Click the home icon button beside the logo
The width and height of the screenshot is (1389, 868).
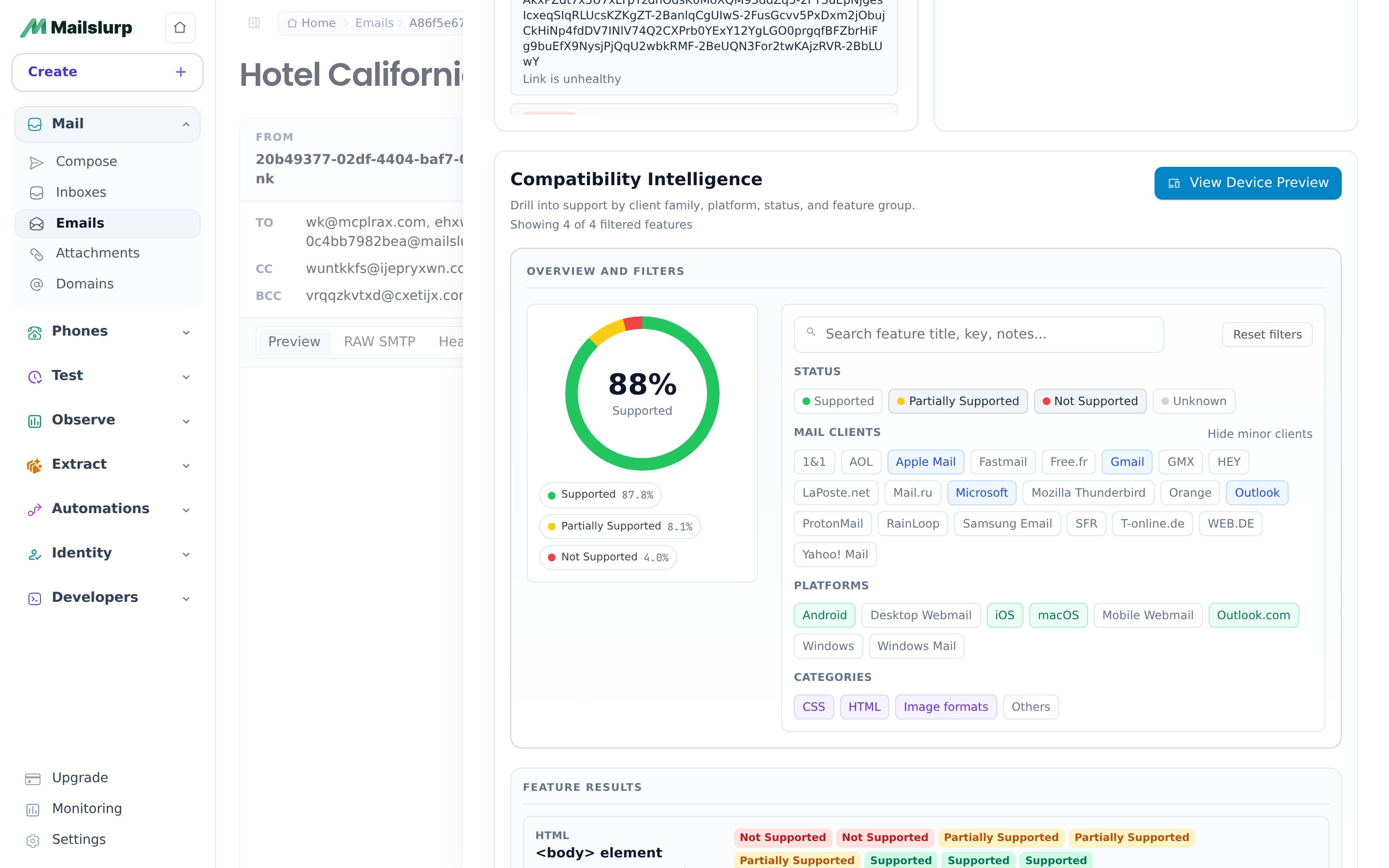[179, 27]
